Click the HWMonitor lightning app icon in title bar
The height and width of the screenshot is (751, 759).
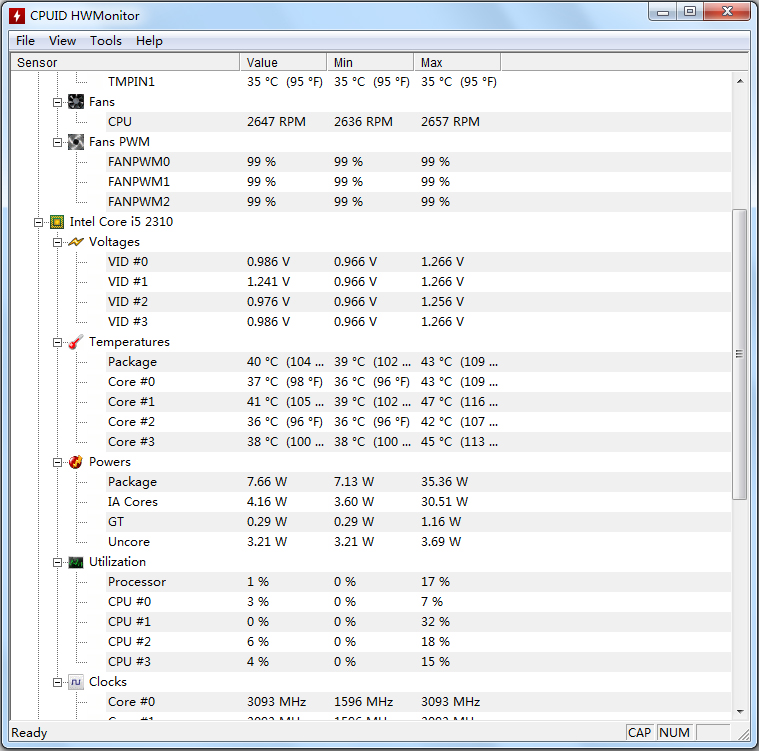coord(17,15)
